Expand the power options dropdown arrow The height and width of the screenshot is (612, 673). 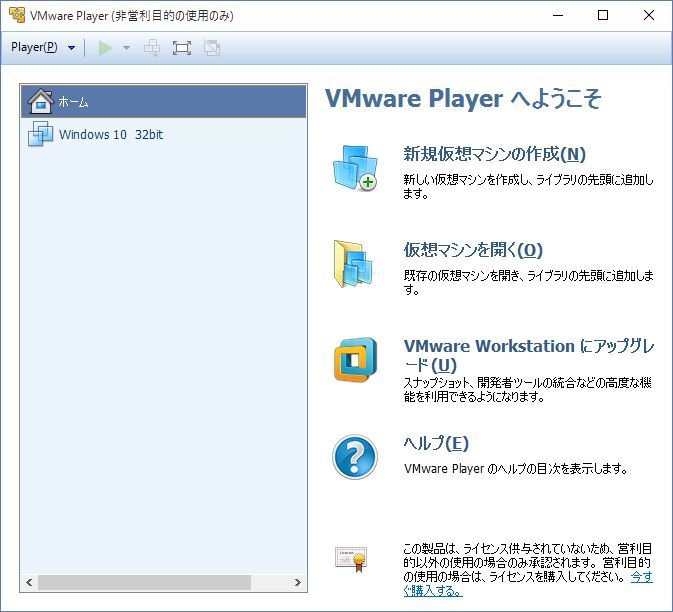click(x=126, y=48)
